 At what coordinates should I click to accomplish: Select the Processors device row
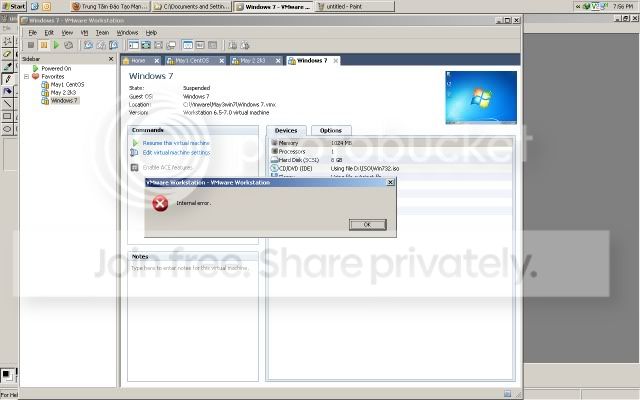(x=391, y=151)
